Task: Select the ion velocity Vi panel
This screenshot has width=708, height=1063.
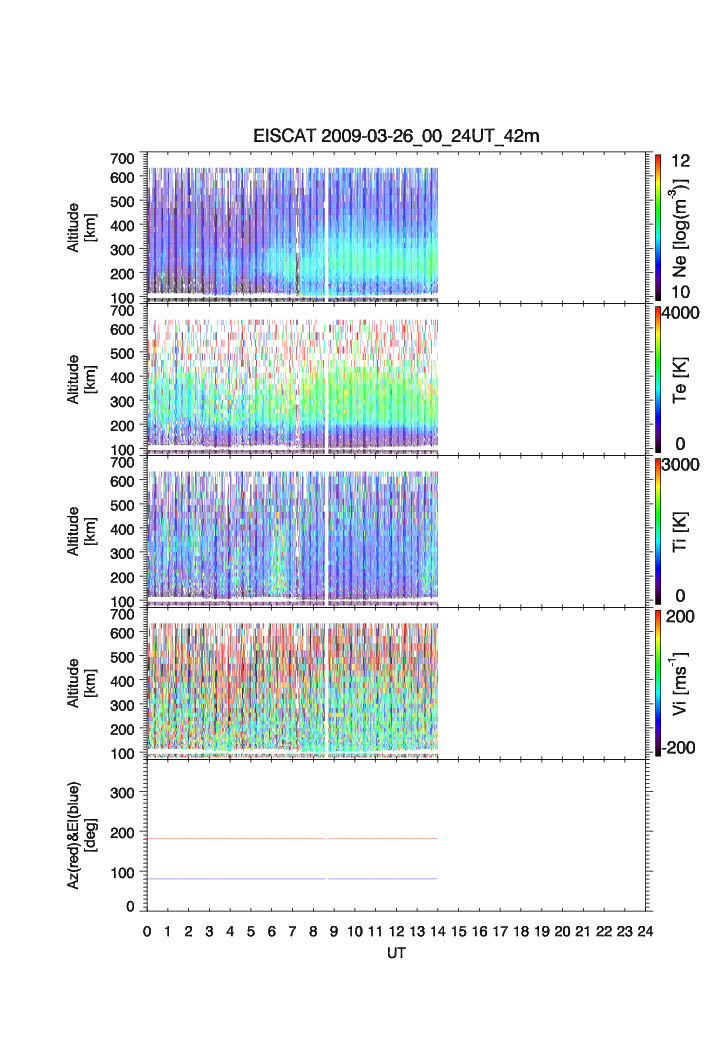Action: (x=292, y=686)
